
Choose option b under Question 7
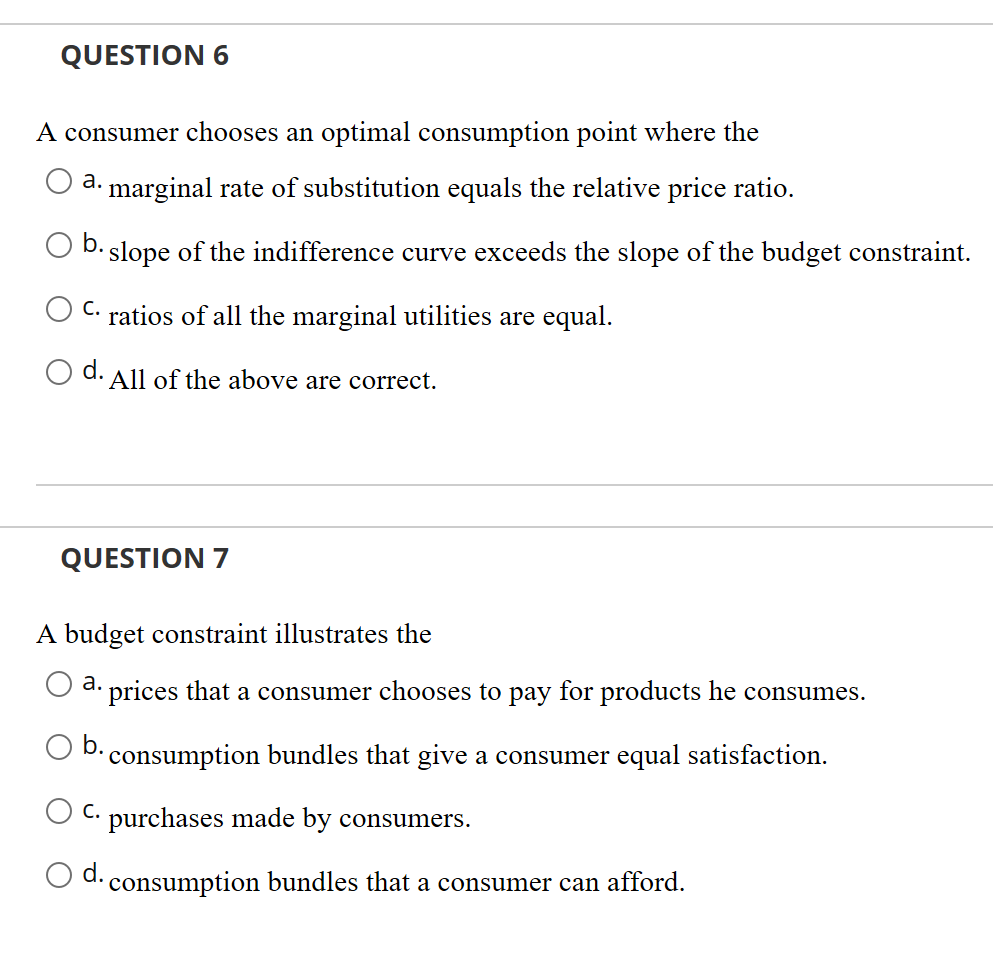[x=58, y=747]
